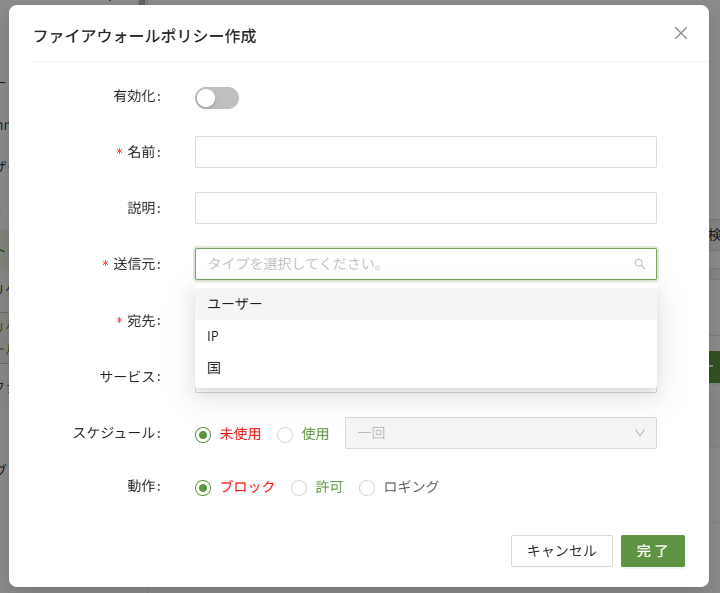Close the firewall policy creation dialog
This screenshot has width=720, height=593.
pos(681,33)
